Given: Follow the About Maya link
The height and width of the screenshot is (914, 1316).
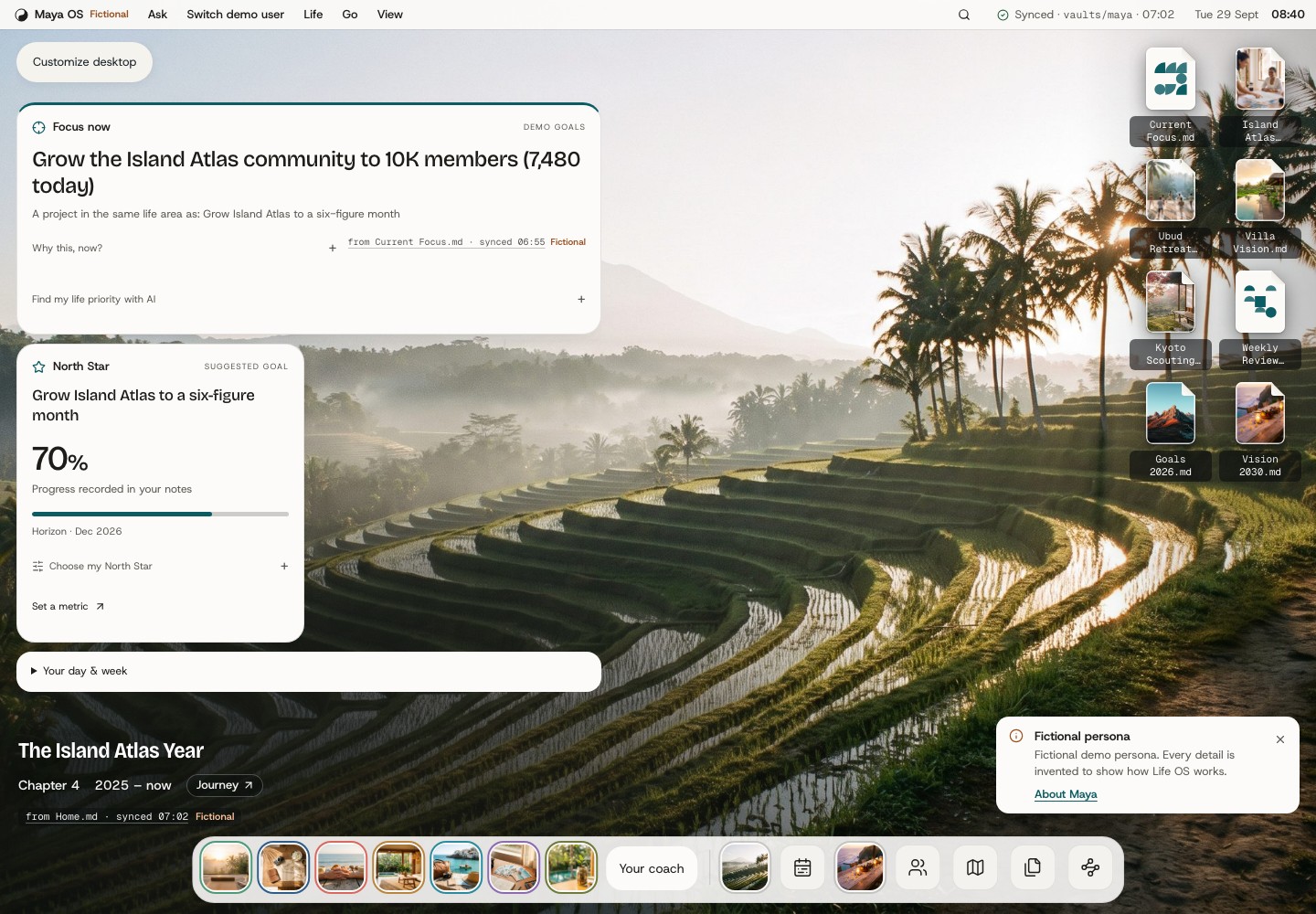Looking at the screenshot, I should click(x=1066, y=794).
